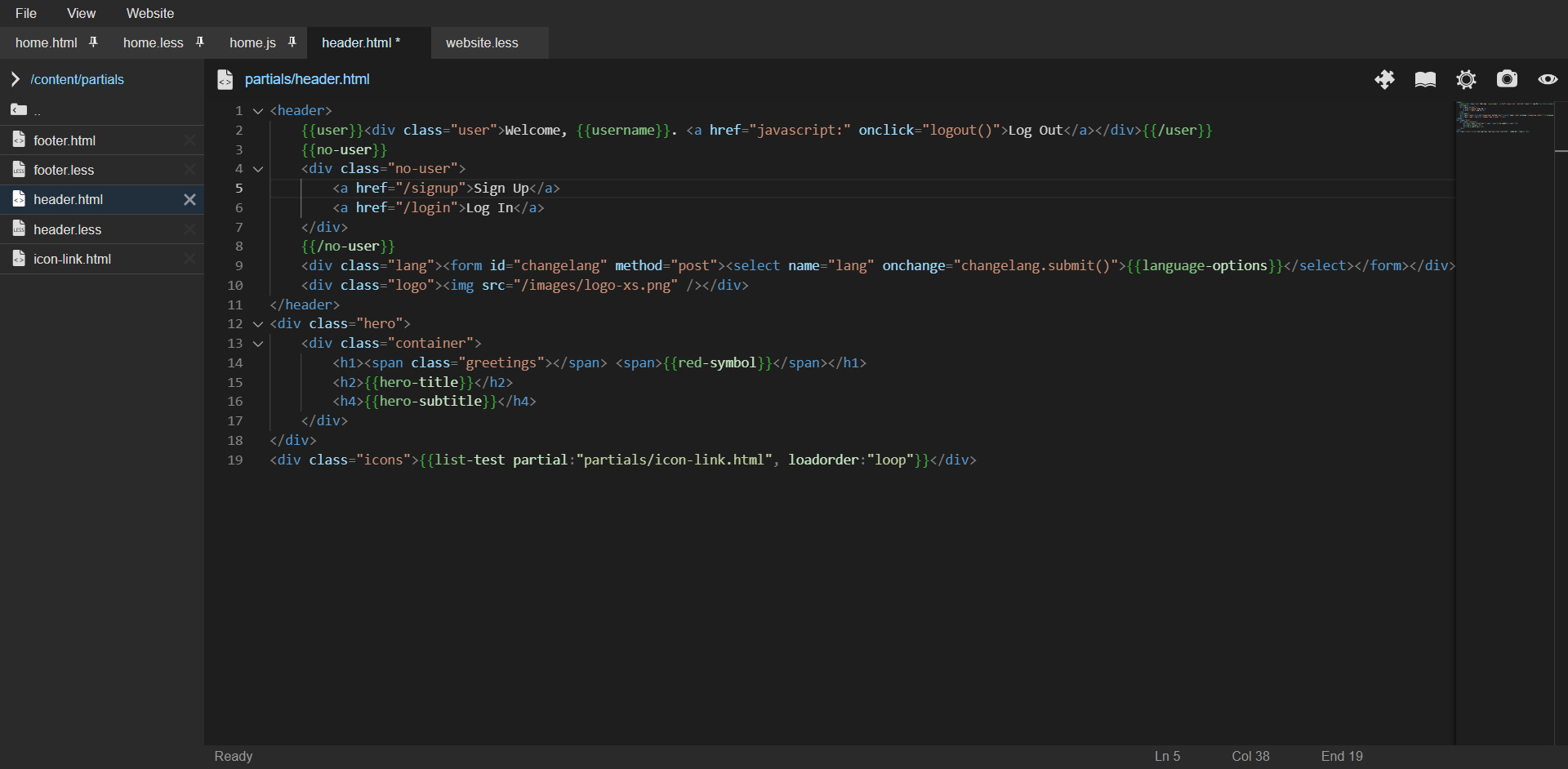Toggle preview with the eye icon
Screen dimensions: 1568x769
(x=1548, y=79)
